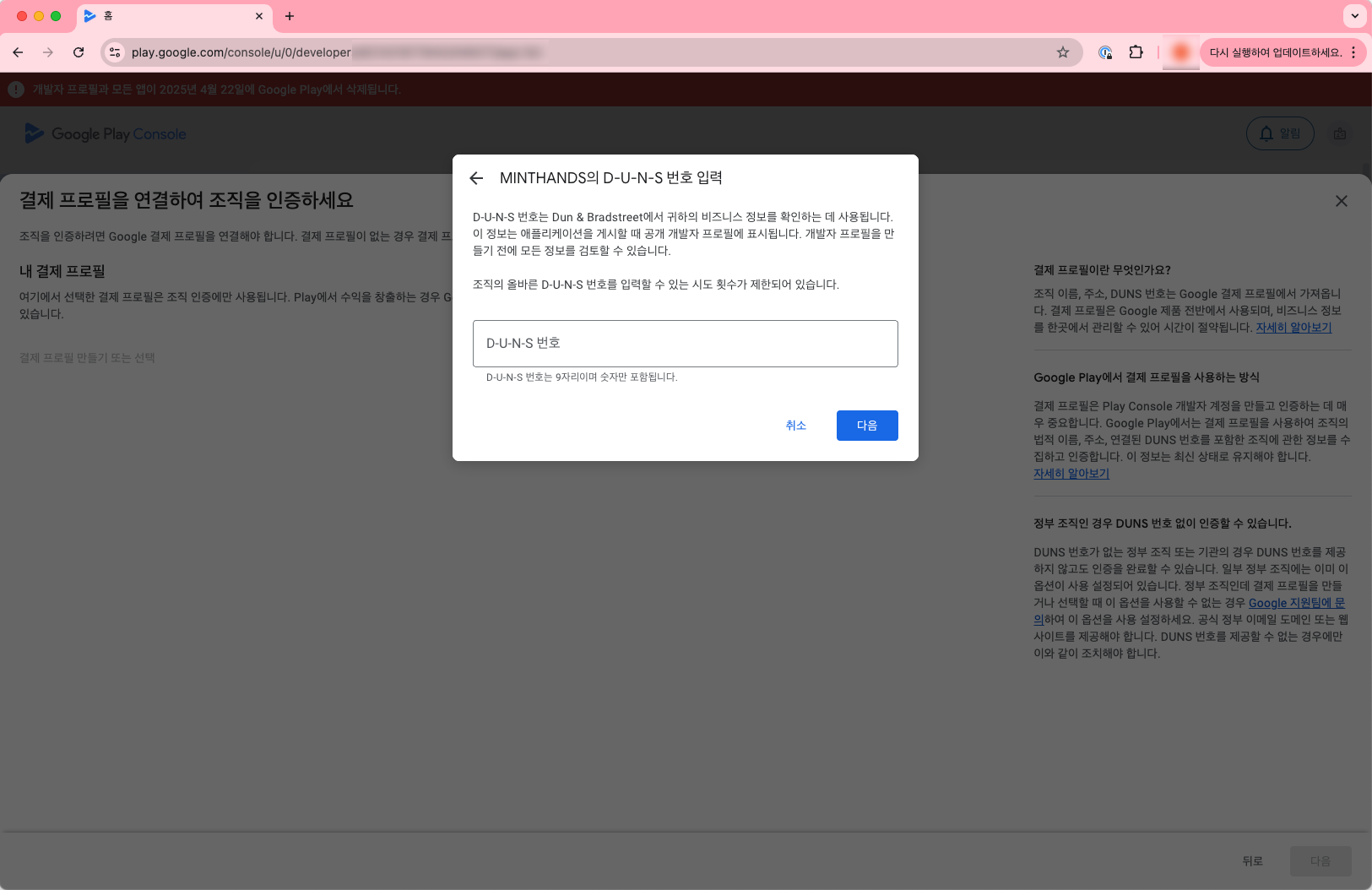Click the 뒤로 button at the bottom

(x=1252, y=861)
